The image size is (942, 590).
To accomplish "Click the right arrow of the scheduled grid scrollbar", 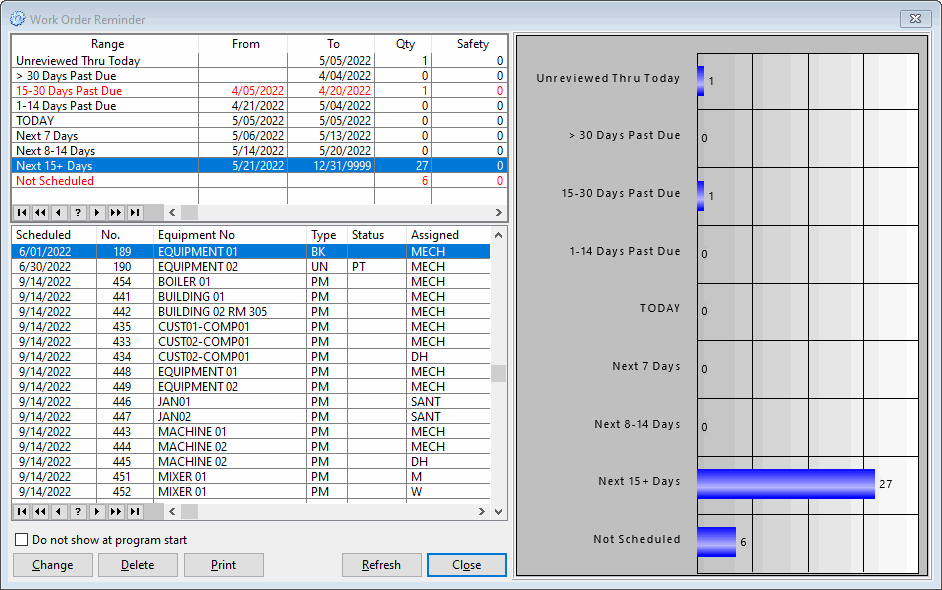I will (x=482, y=511).
